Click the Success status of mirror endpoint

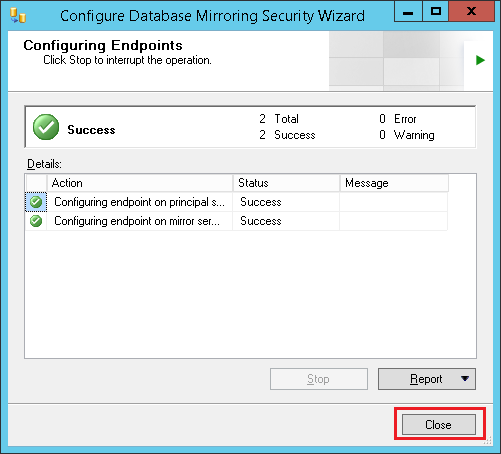pyautogui.click(x=261, y=221)
